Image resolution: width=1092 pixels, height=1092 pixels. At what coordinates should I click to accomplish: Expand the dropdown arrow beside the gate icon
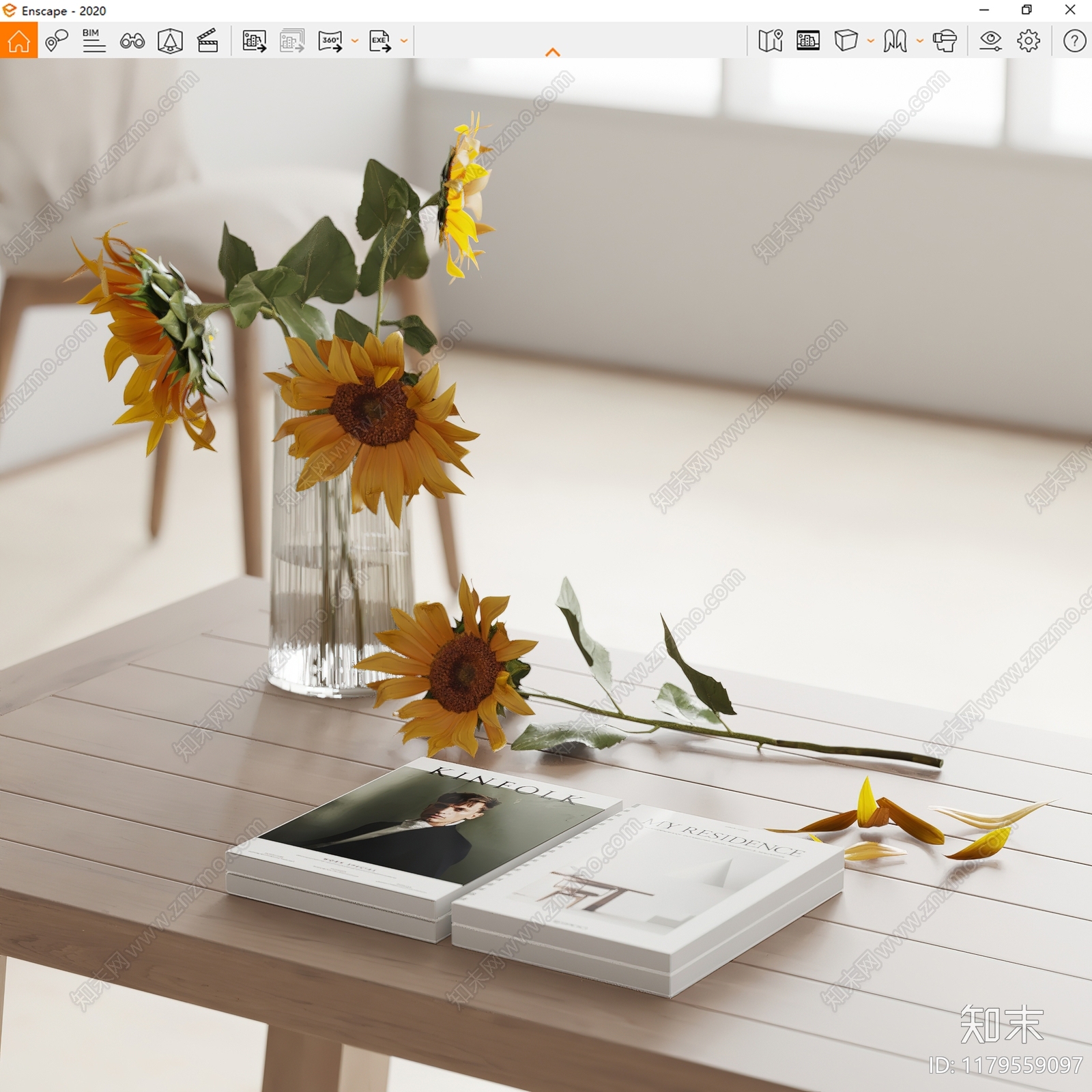tap(920, 41)
